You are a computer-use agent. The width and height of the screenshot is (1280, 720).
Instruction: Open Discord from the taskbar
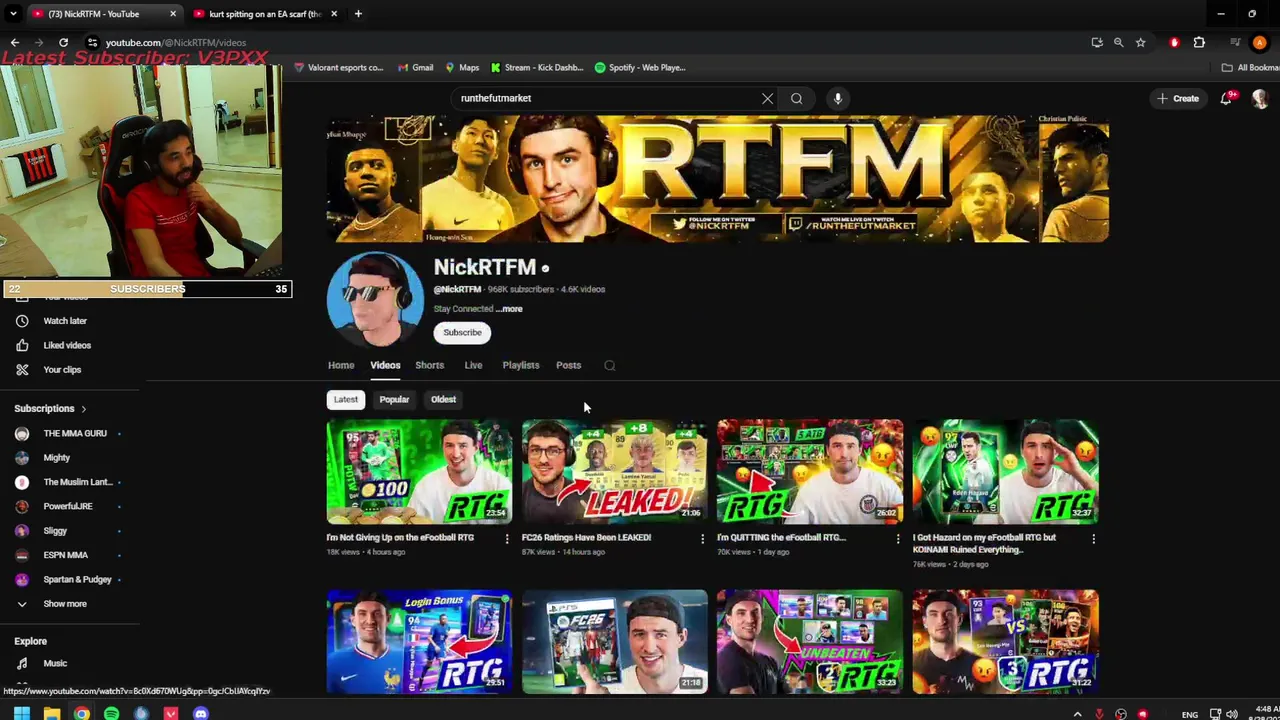(201, 713)
